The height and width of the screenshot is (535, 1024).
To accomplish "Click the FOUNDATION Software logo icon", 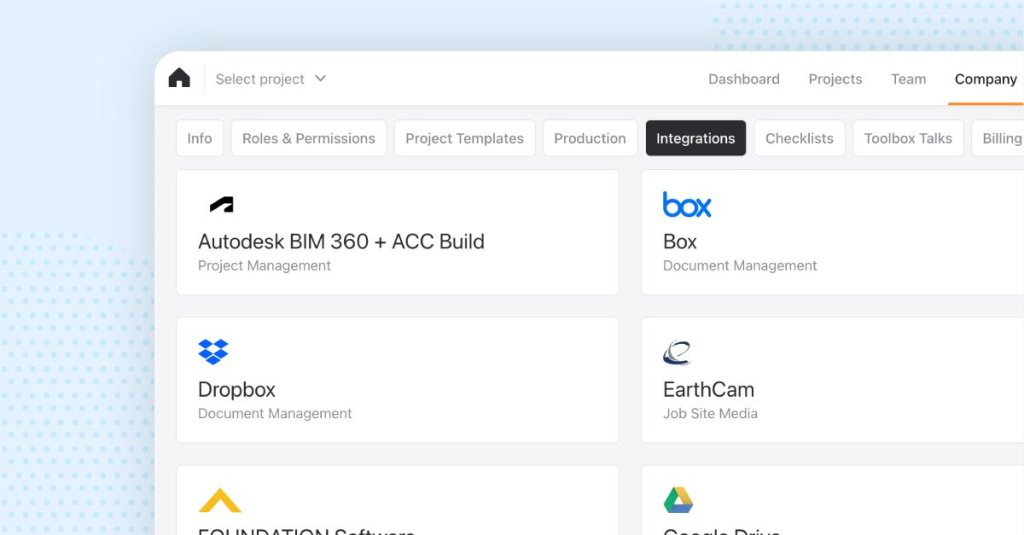I will click(x=220, y=500).
